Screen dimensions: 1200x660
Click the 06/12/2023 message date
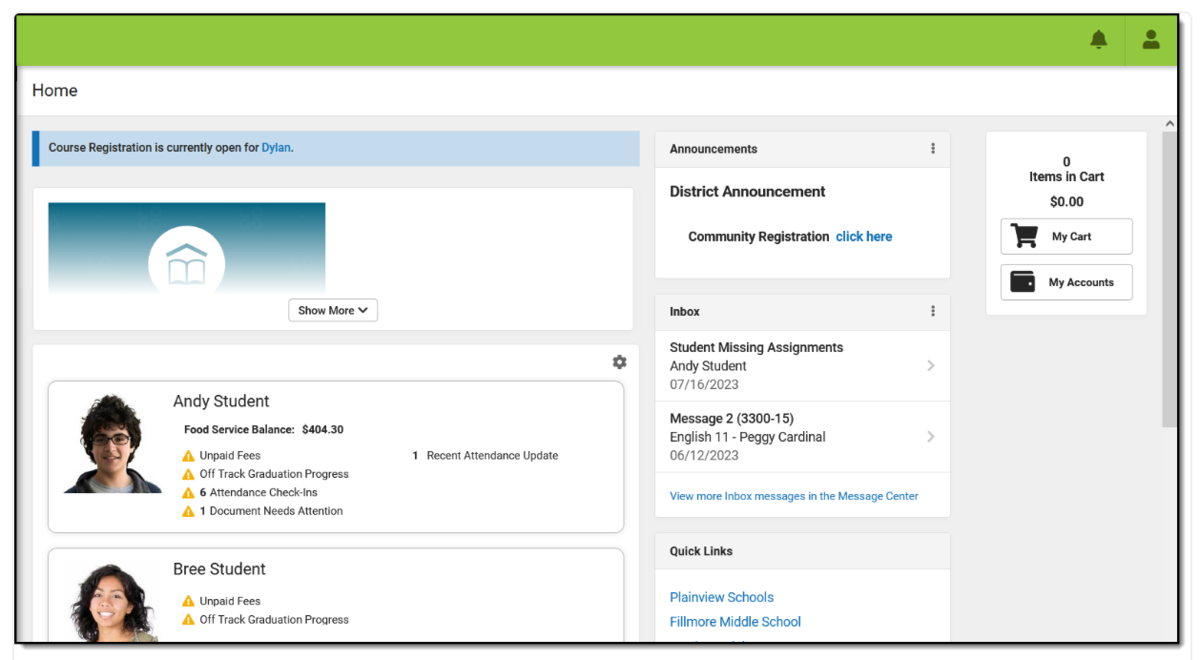point(704,455)
